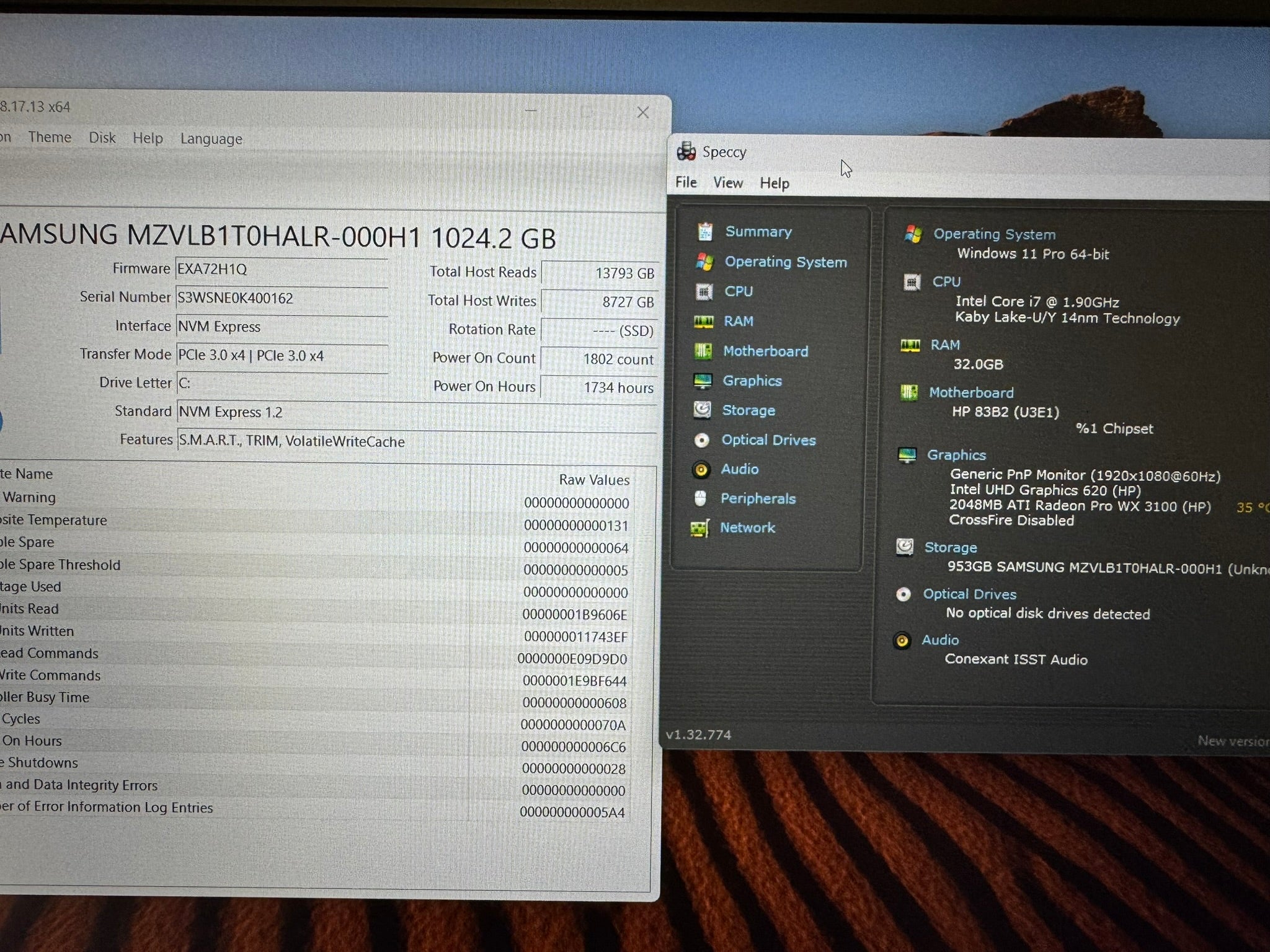Screen dimensions: 1270x952
Task: Open the Storage heading link in summary
Action: tap(951, 548)
